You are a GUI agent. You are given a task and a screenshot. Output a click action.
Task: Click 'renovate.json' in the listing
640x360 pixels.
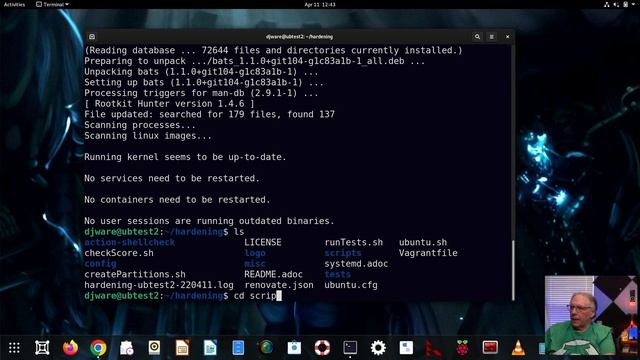click(279, 285)
